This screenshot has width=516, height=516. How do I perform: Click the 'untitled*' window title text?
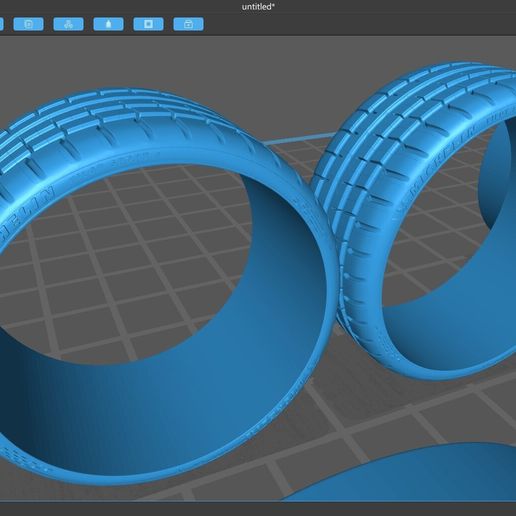coord(258,7)
